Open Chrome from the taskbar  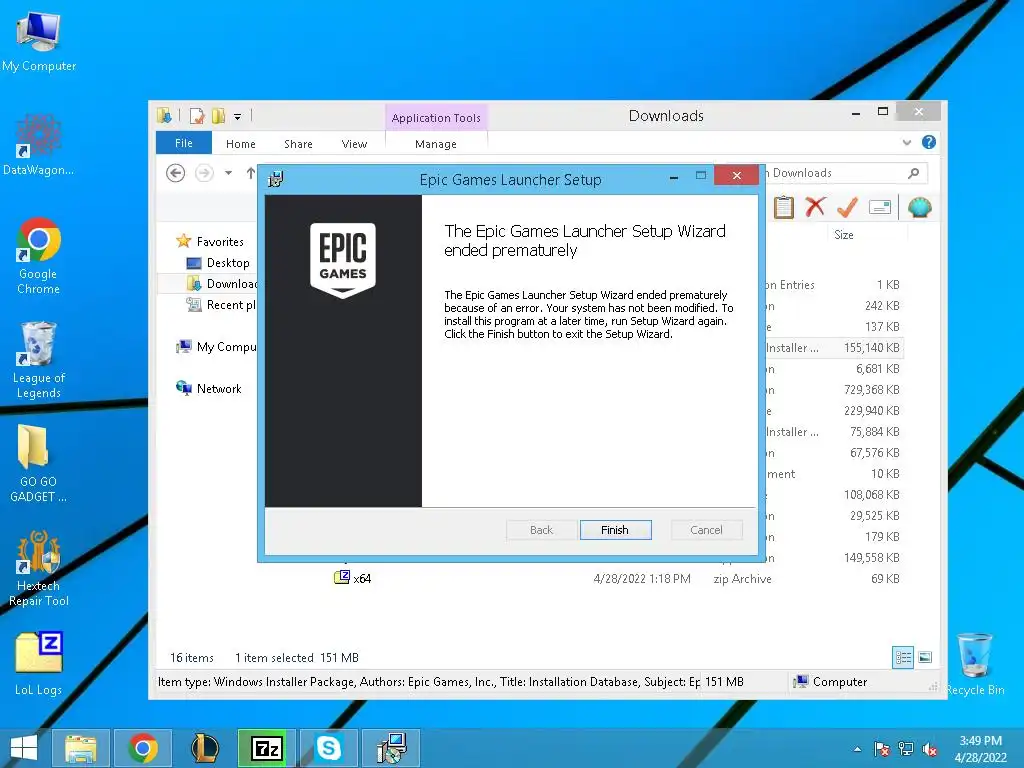143,748
